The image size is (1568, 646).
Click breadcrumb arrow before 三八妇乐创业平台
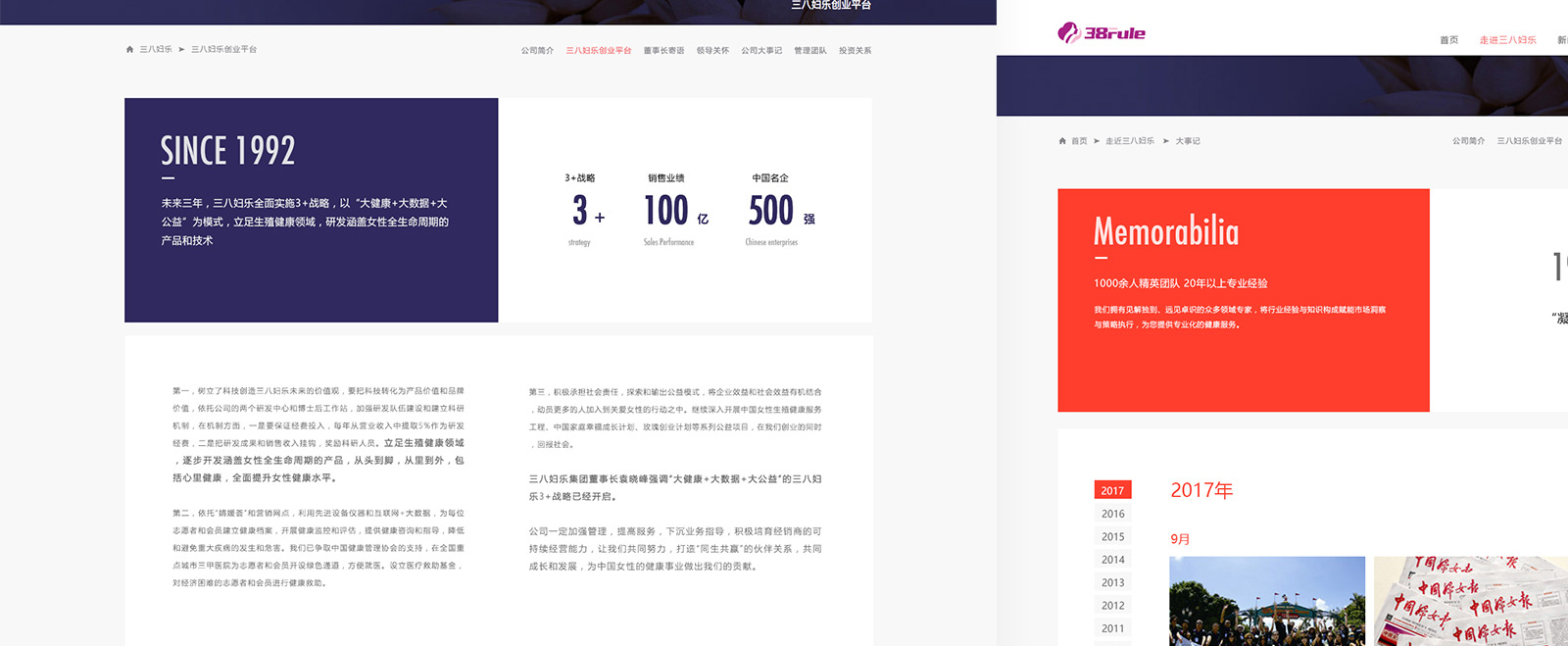[181, 49]
